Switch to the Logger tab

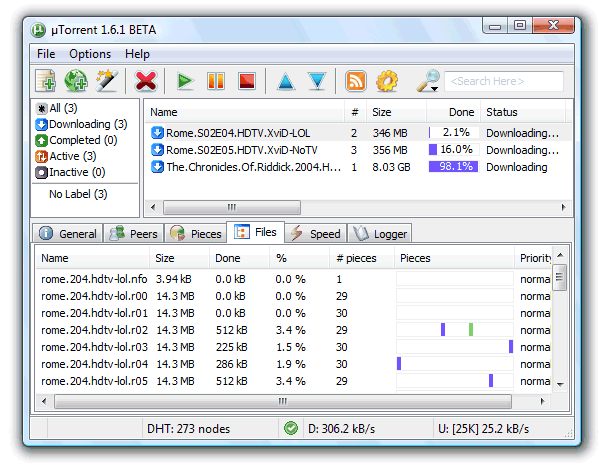click(380, 233)
